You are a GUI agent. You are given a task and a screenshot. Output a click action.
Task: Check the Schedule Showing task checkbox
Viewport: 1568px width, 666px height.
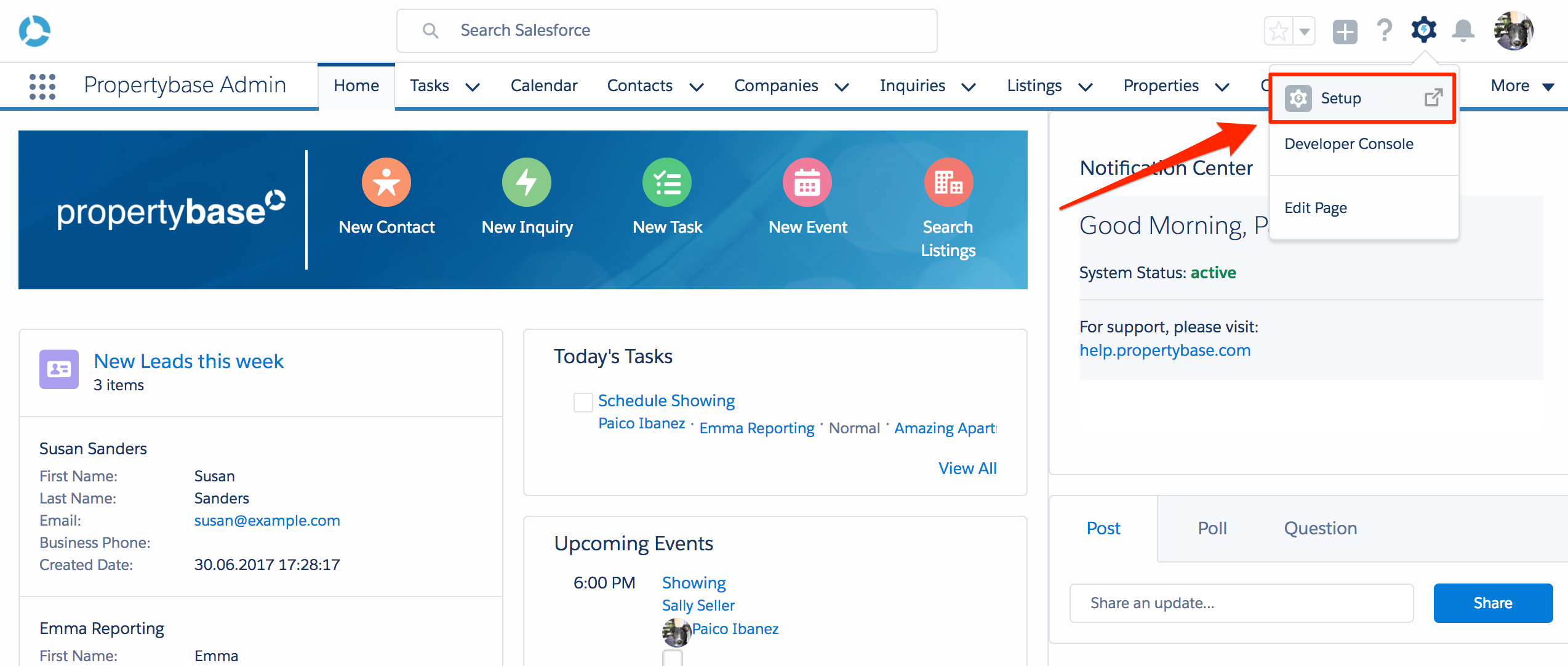coord(583,403)
